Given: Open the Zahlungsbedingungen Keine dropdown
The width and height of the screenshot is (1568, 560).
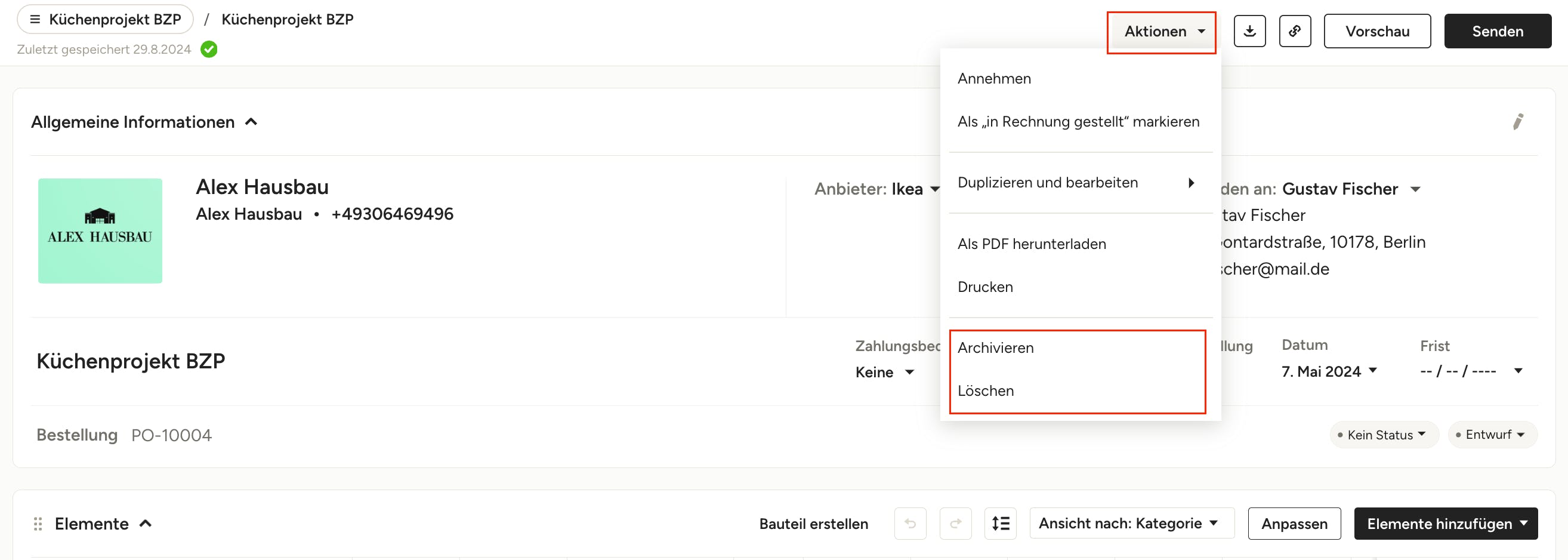Looking at the screenshot, I should pyautogui.click(x=885, y=372).
